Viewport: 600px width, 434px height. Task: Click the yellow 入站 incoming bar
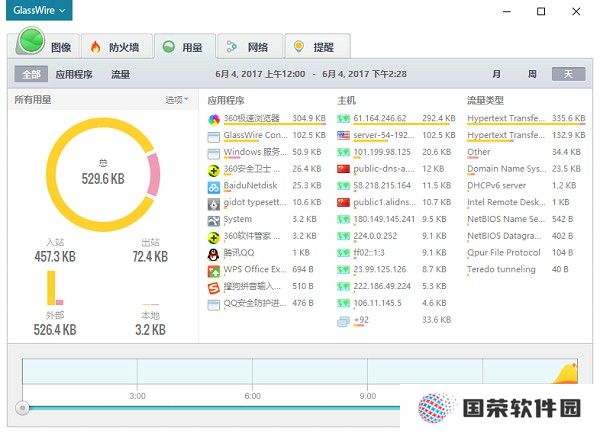[51, 288]
